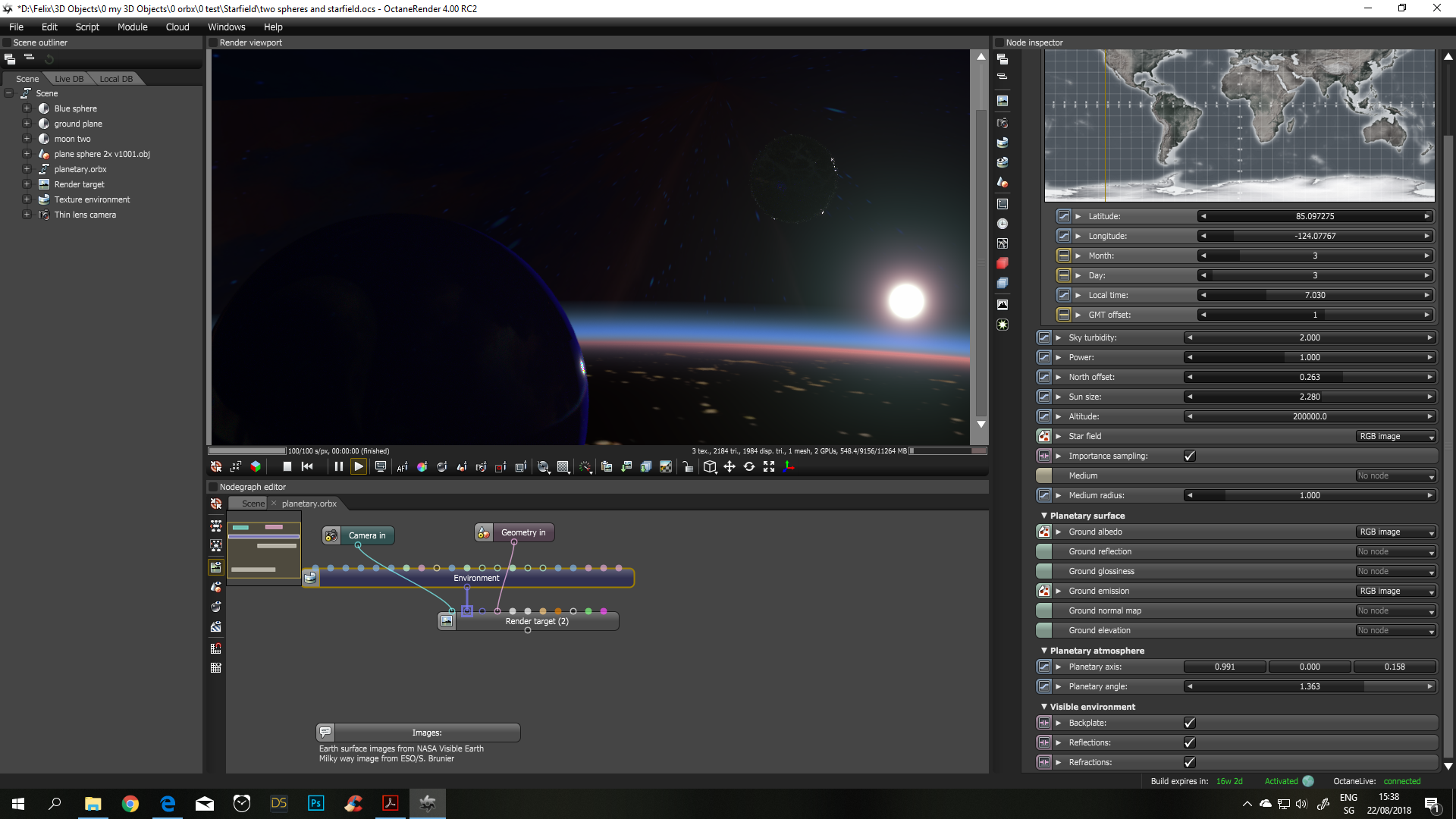The height and width of the screenshot is (819, 1456).
Task: Restart the render with rewind icon
Action: (x=307, y=467)
